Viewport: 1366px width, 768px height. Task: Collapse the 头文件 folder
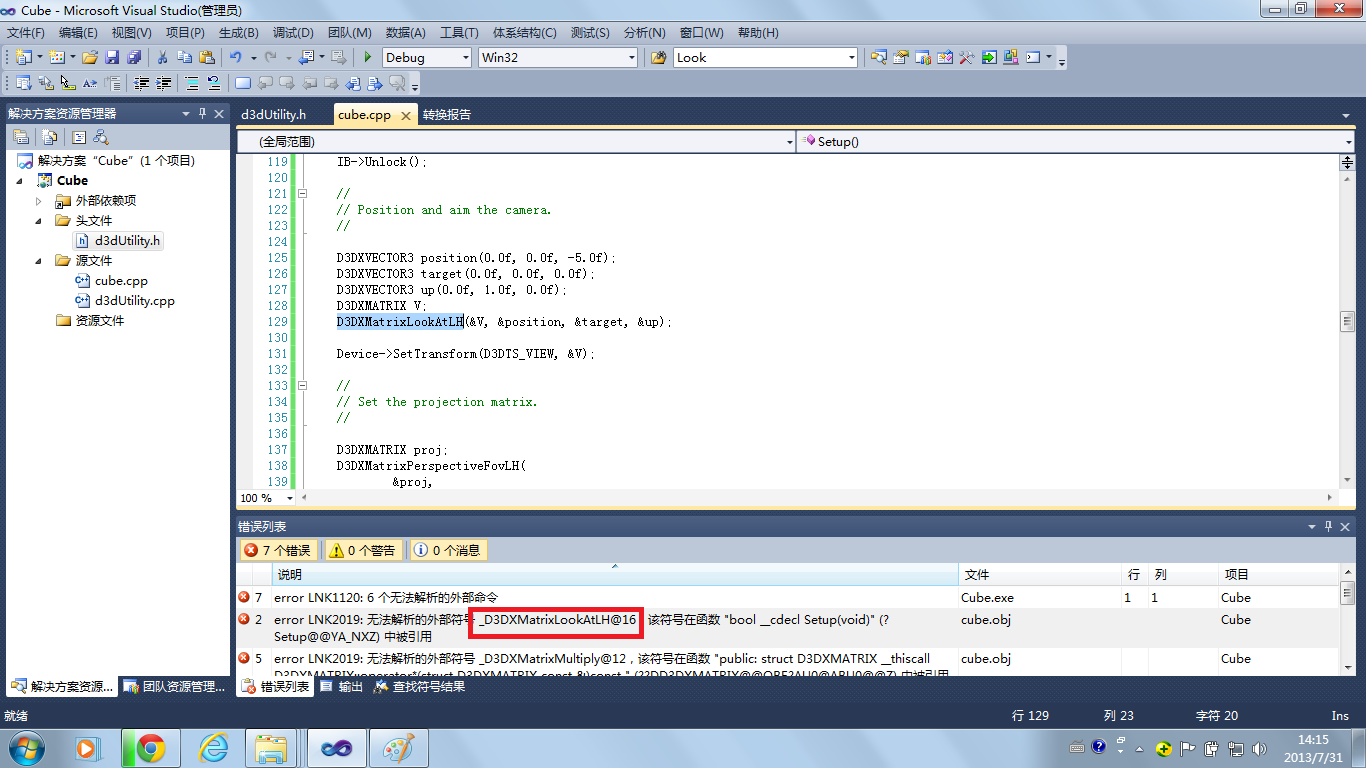(x=39, y=221)
